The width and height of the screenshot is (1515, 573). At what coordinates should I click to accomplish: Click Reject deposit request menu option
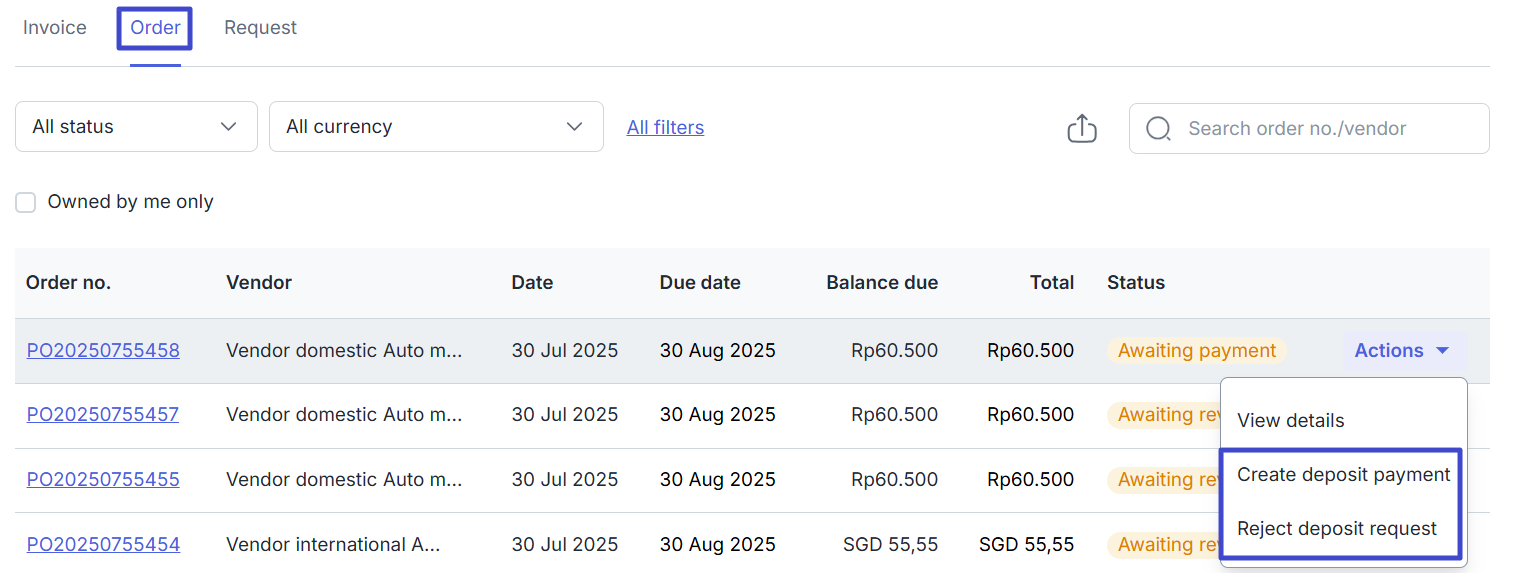point(1336,529)
